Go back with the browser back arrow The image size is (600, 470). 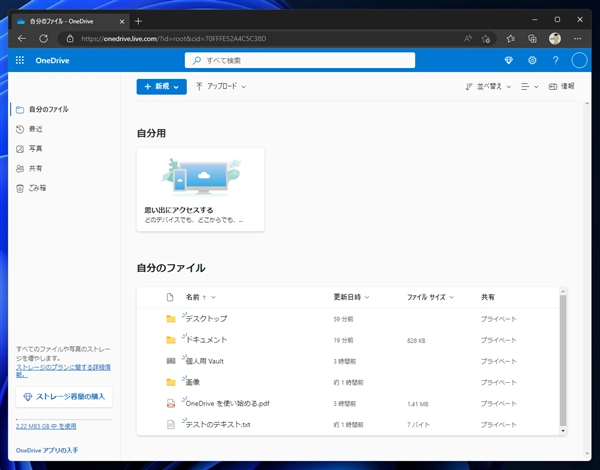(x=22, y=39)
